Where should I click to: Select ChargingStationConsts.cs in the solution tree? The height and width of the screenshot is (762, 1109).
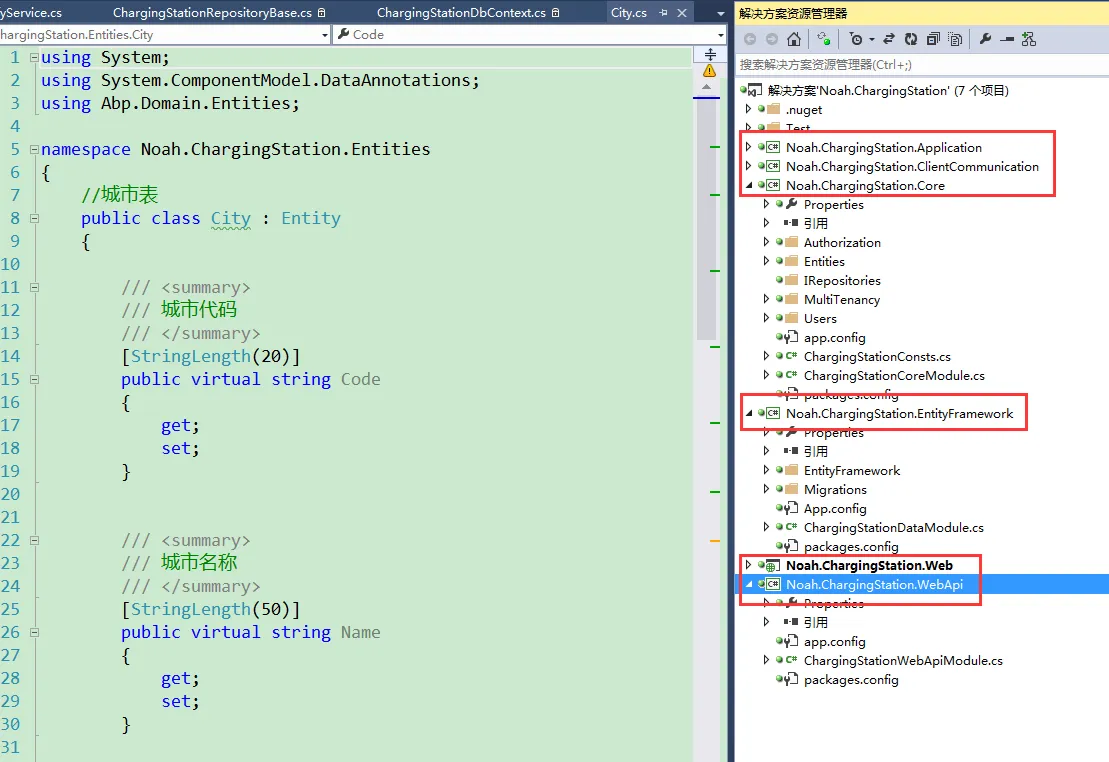click(876, 357)
